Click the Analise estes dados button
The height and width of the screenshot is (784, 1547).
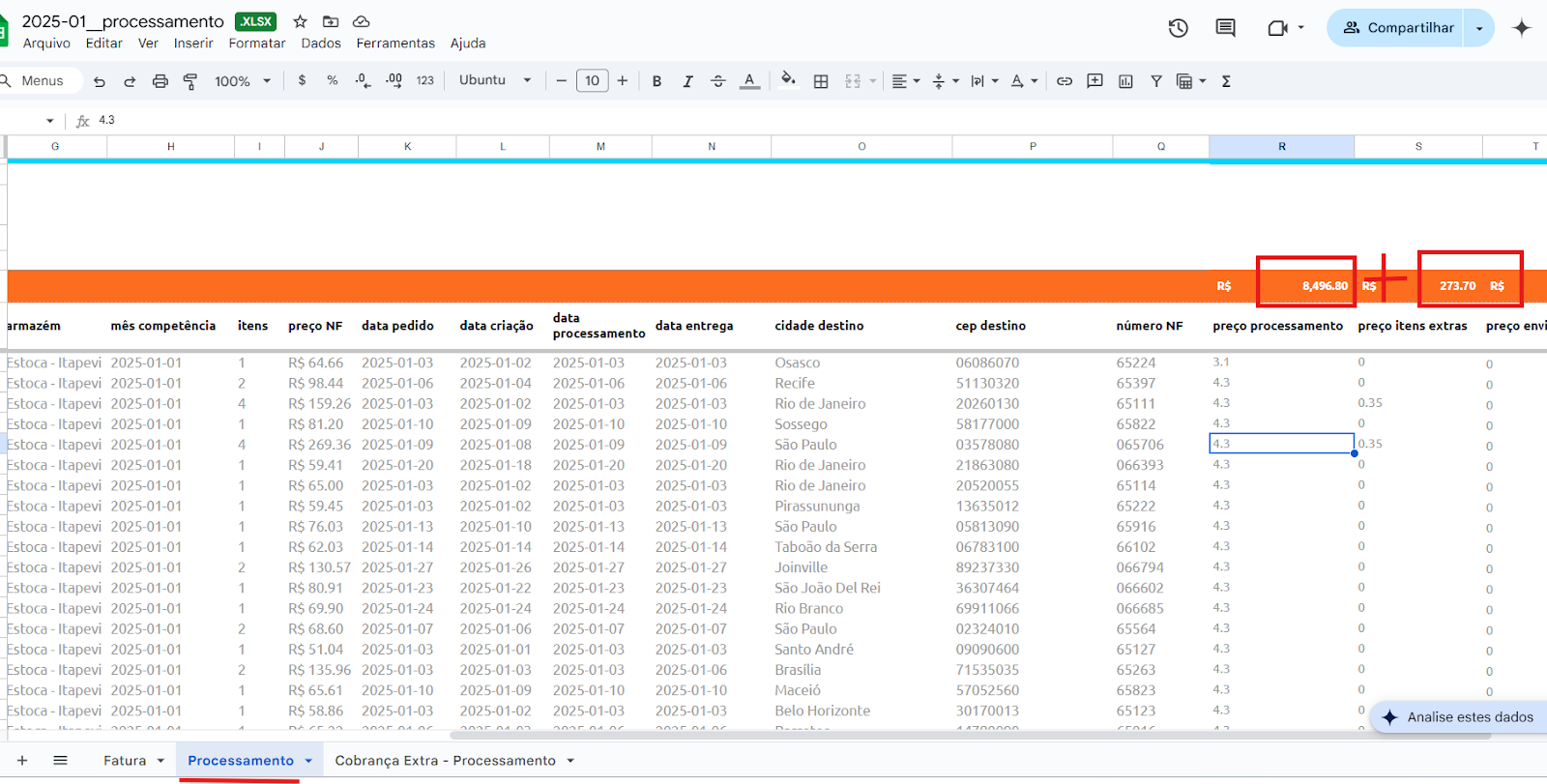(x=1458, y=717)
